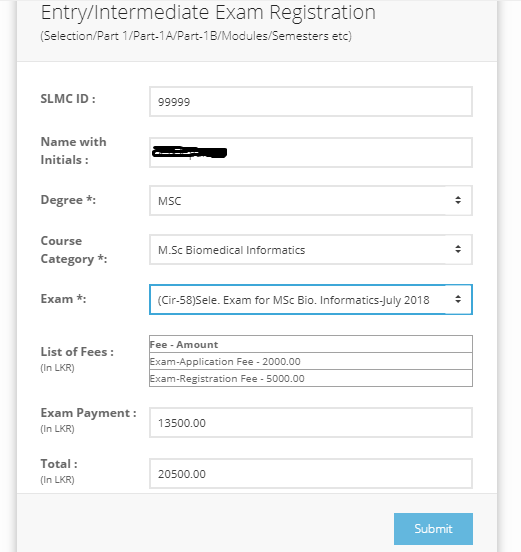Click the arrow icon on the Exam selector

coord(458,299)
